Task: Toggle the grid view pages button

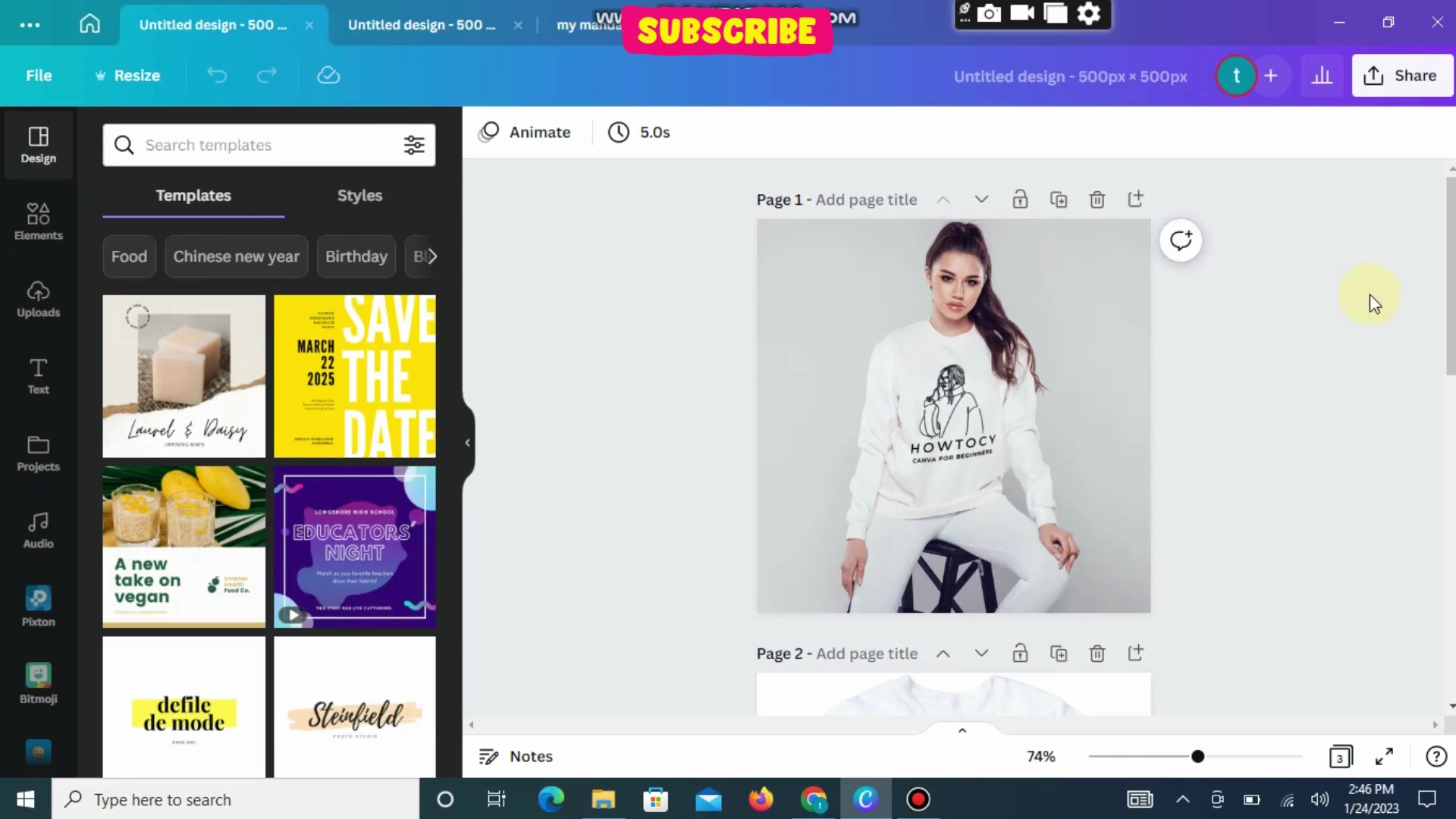Action: [1340, 756]
